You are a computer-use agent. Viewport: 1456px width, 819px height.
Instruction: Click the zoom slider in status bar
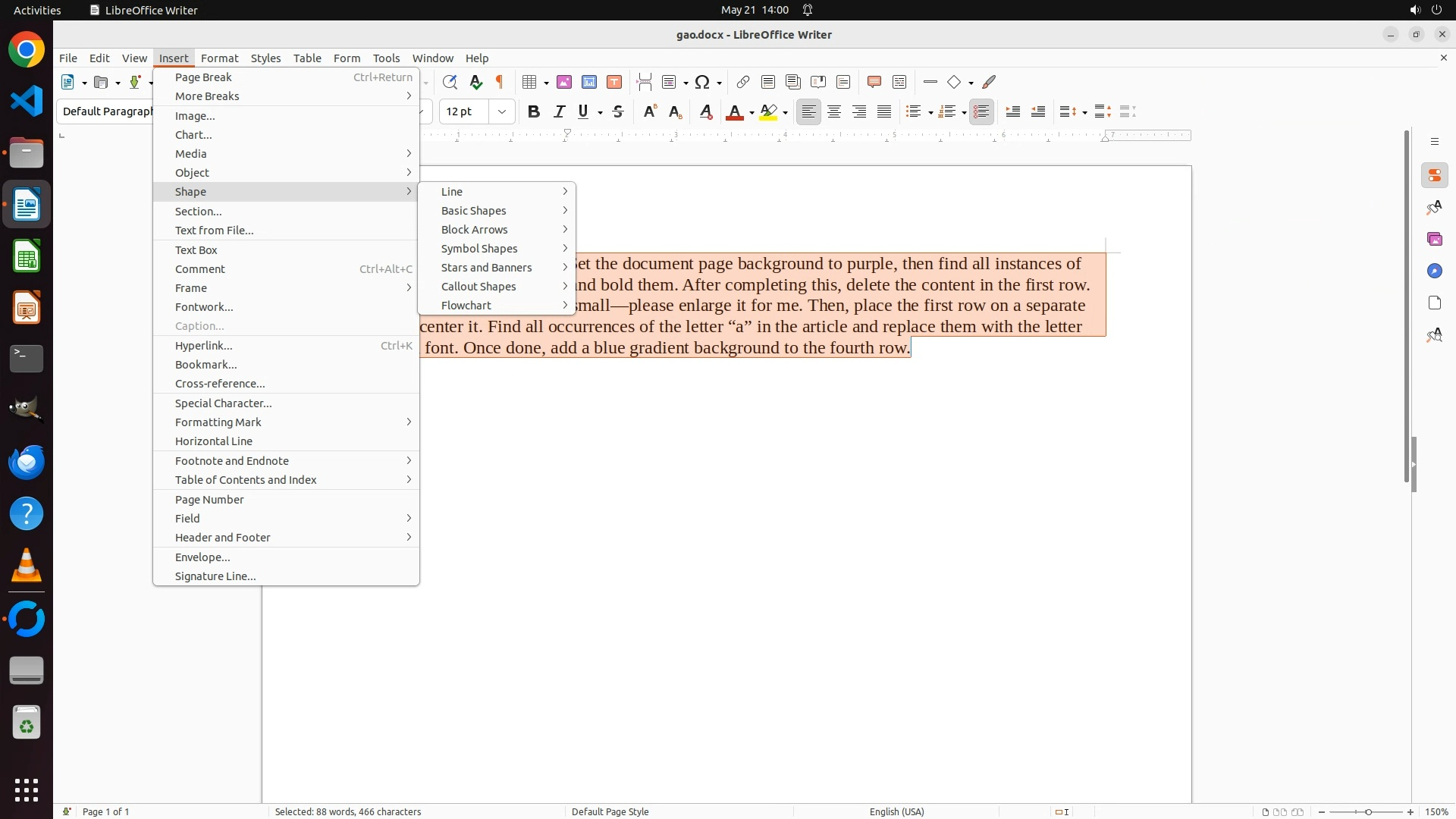[1368, 812]
